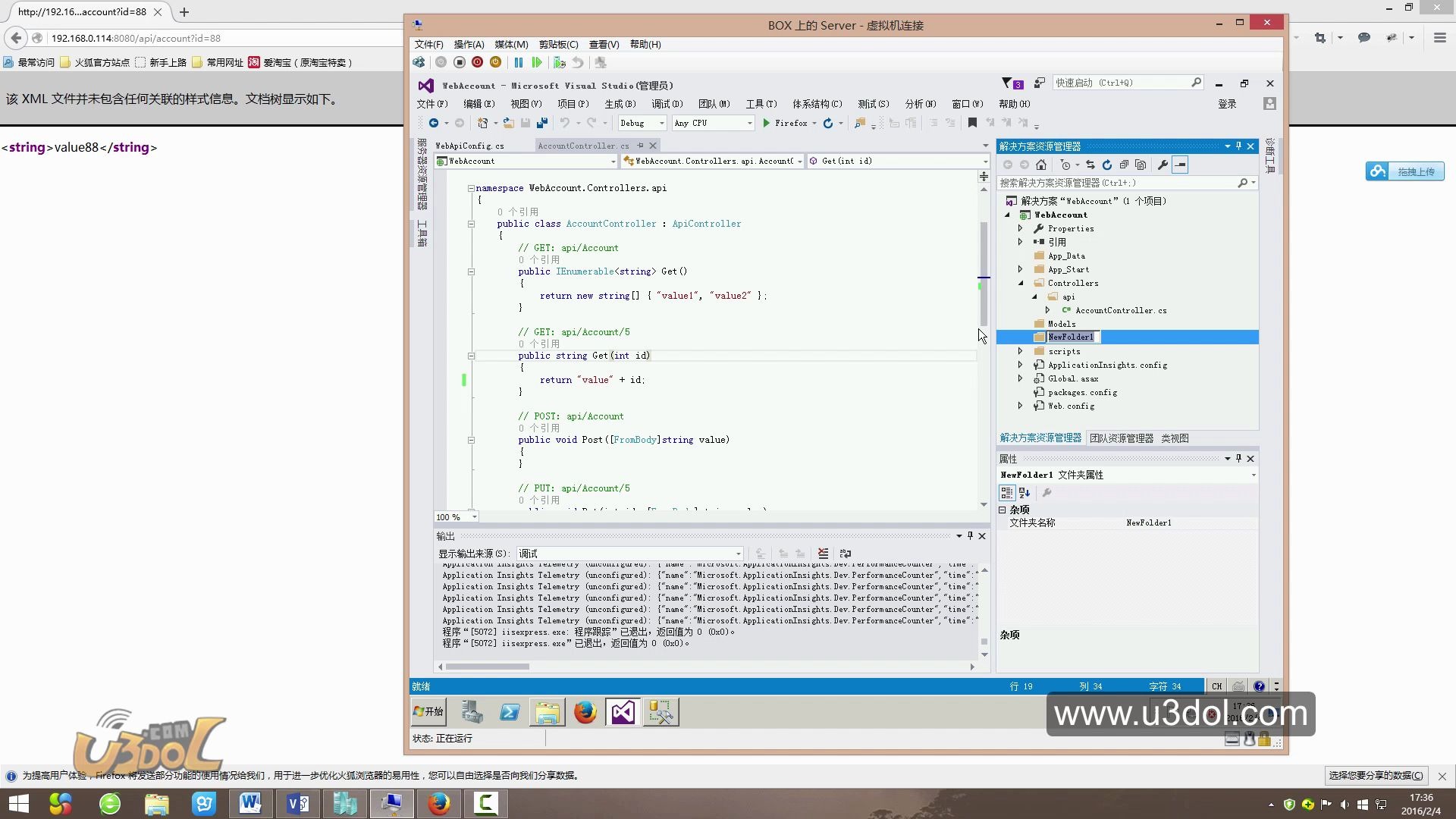Click the Find in Files toolbar icon
Image resolution: width=1456 pixels, height=819 pixels.
[860, 123]
